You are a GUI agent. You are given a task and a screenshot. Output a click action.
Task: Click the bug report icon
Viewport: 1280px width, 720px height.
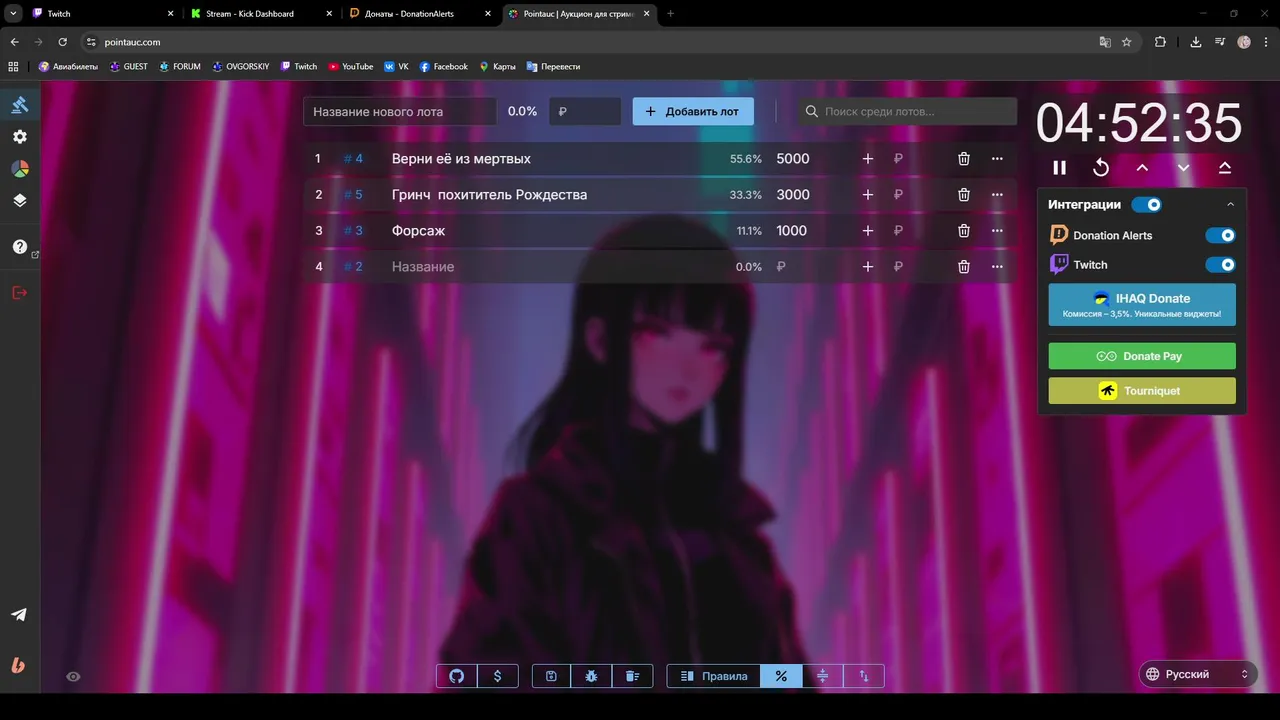click(591, 676)
